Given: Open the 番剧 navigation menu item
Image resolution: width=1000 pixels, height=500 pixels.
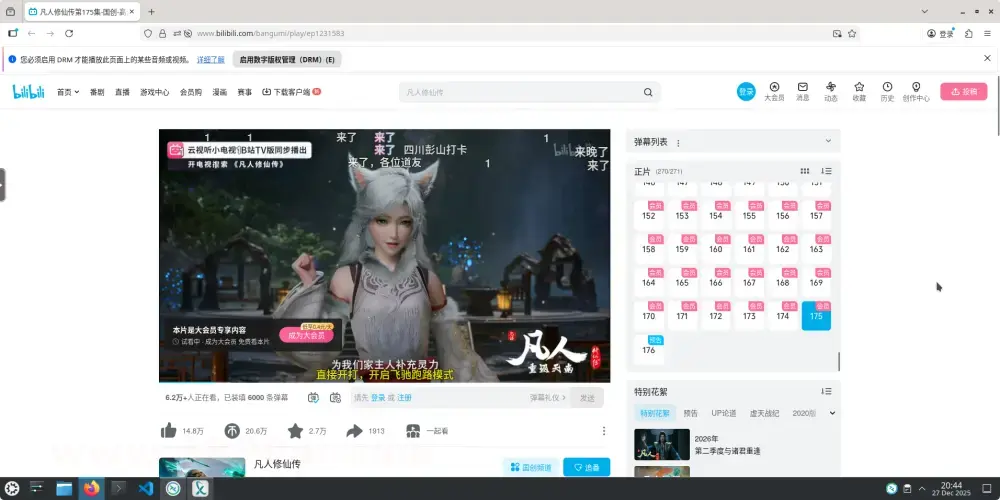Looking at the screenshot, I should click(x=97, y=92).
